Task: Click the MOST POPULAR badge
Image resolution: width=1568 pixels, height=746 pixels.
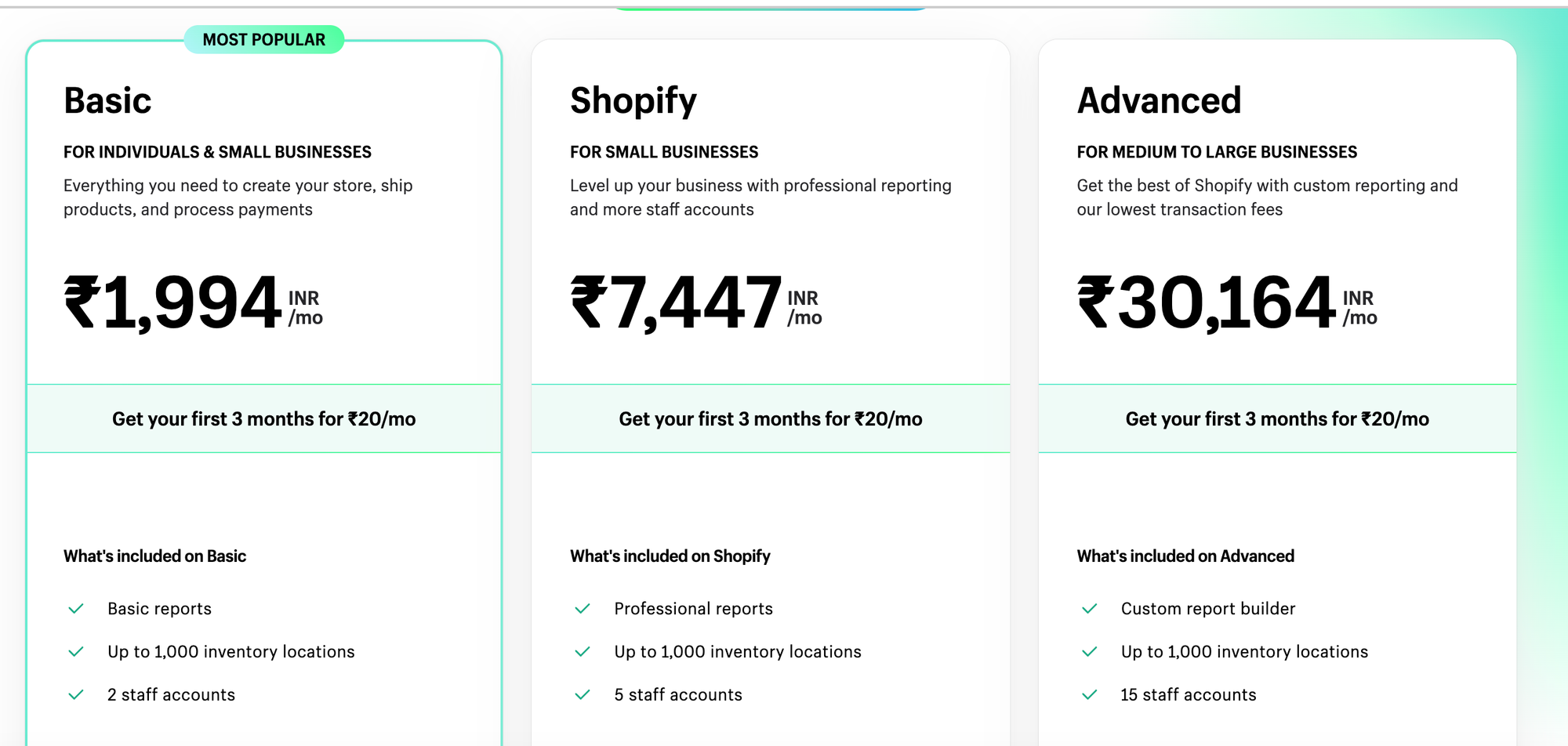Action: pyautogui.click(x=263, y=39)
